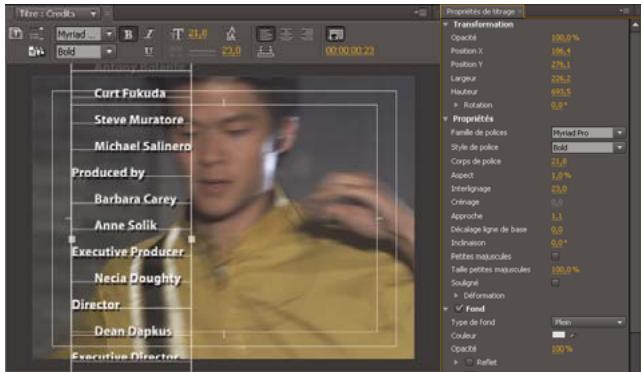642x373 pixels.
Task: Click the Fond Opacité 100 % value
Action: coord(562,349)
